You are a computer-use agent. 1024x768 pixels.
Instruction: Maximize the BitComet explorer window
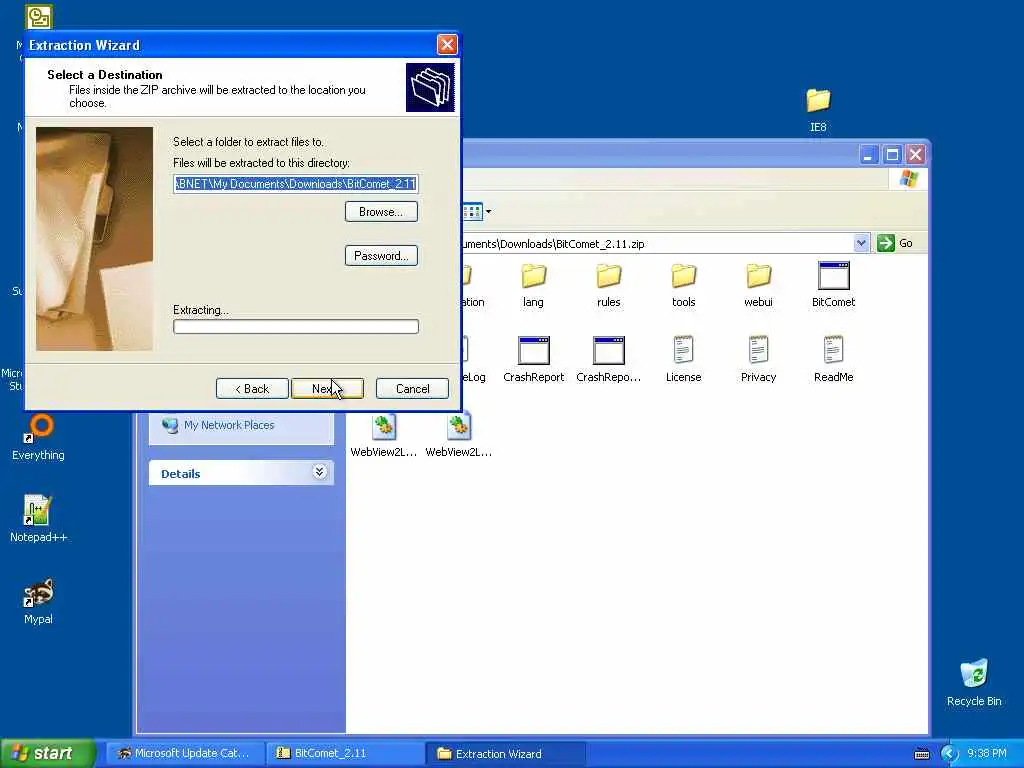coord(892,155)
